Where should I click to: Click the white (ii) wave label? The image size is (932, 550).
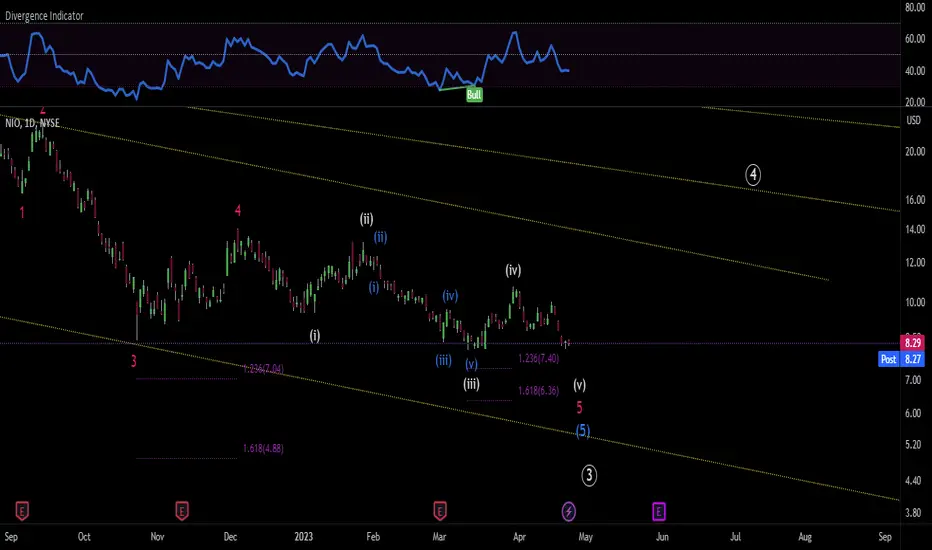(366, 219)
